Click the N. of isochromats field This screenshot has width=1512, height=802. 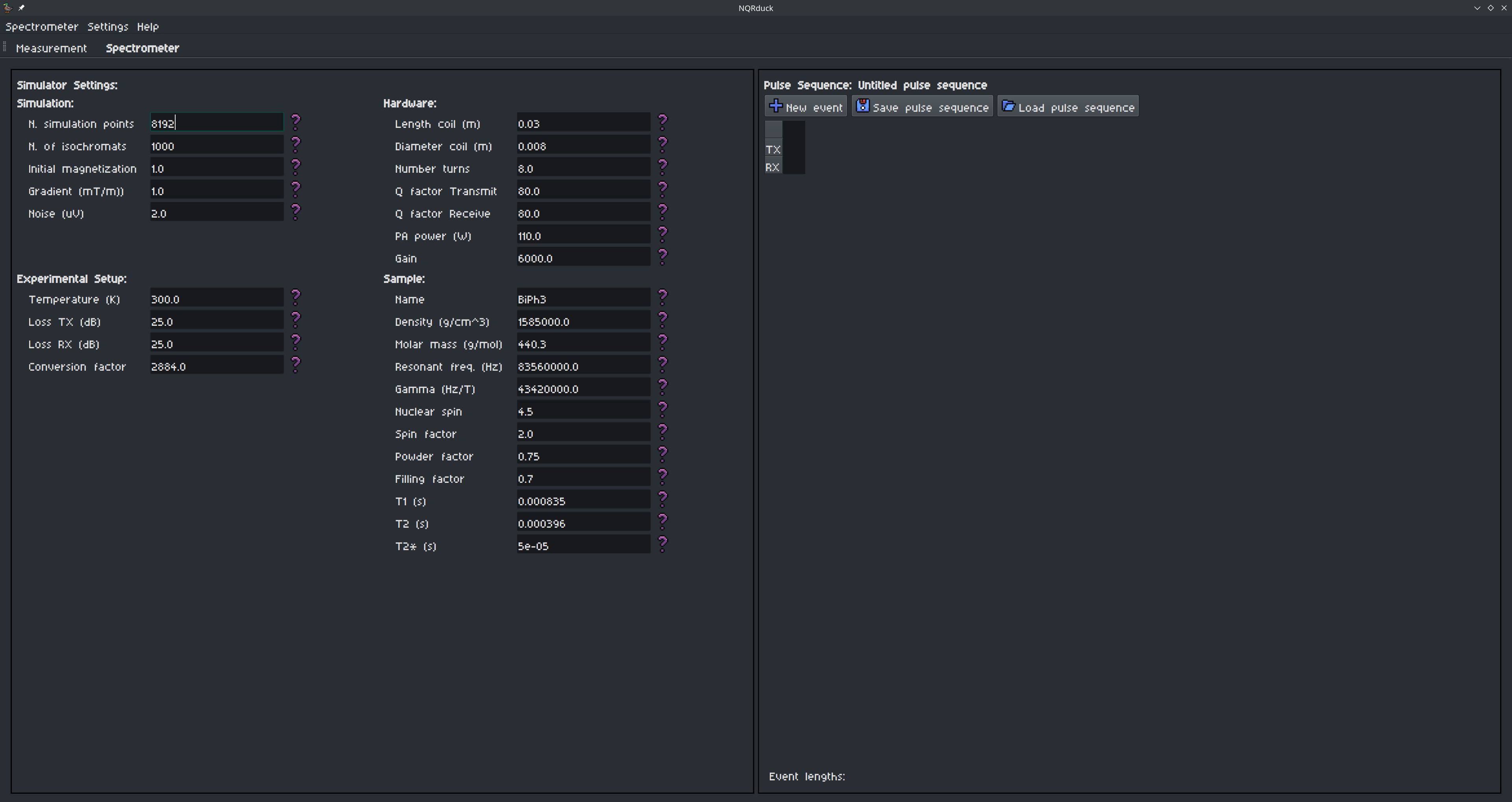tap(216, 146)
